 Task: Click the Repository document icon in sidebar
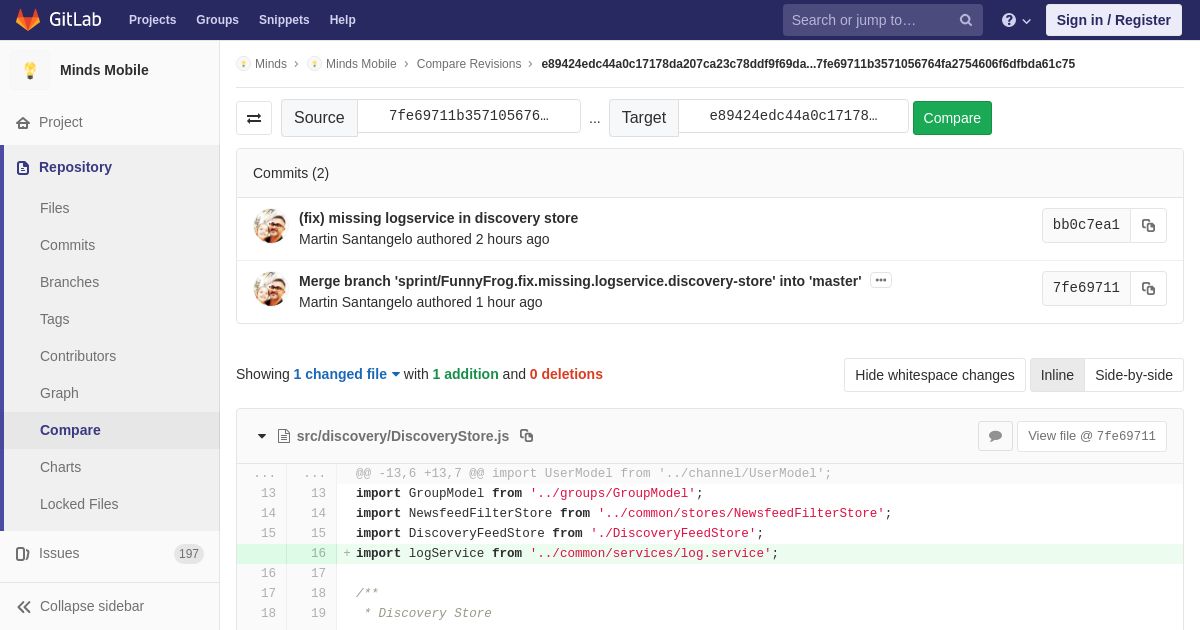[x=23, y=168]
